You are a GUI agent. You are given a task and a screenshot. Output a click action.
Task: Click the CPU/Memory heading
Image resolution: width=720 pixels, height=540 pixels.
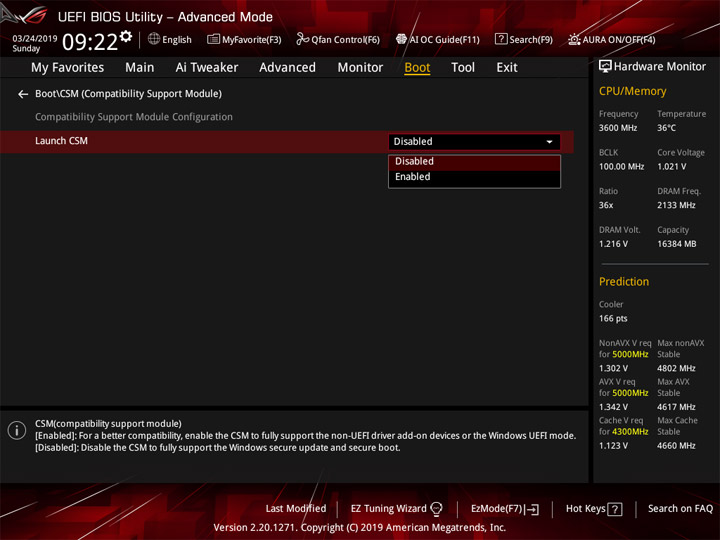coord(632,91)
